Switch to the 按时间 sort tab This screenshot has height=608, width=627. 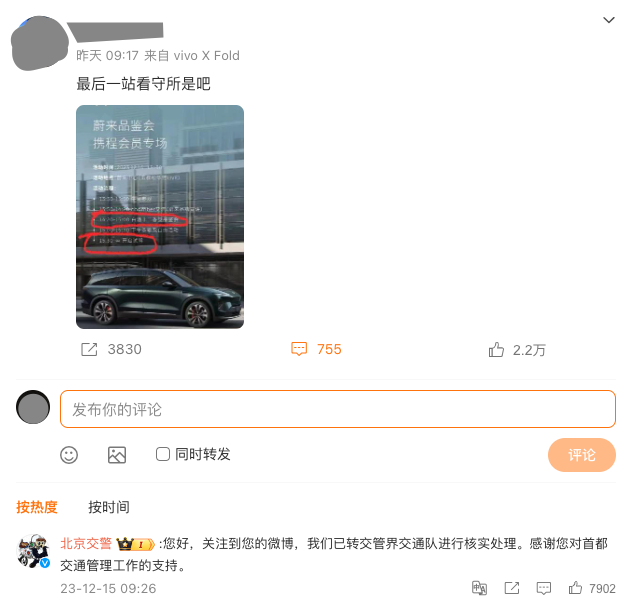(x=109, y=507)
